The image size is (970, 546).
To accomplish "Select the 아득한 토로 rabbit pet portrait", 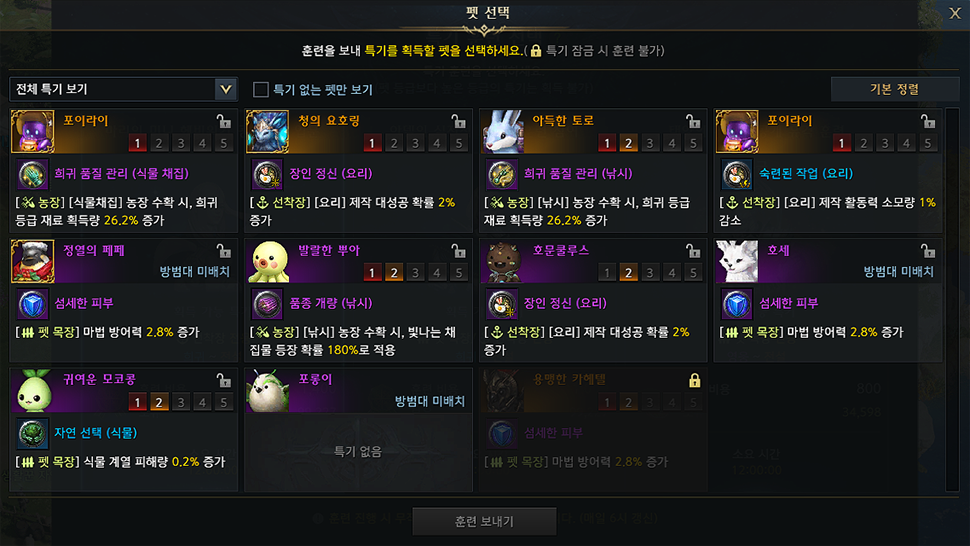I will click(x=502, y=132).
